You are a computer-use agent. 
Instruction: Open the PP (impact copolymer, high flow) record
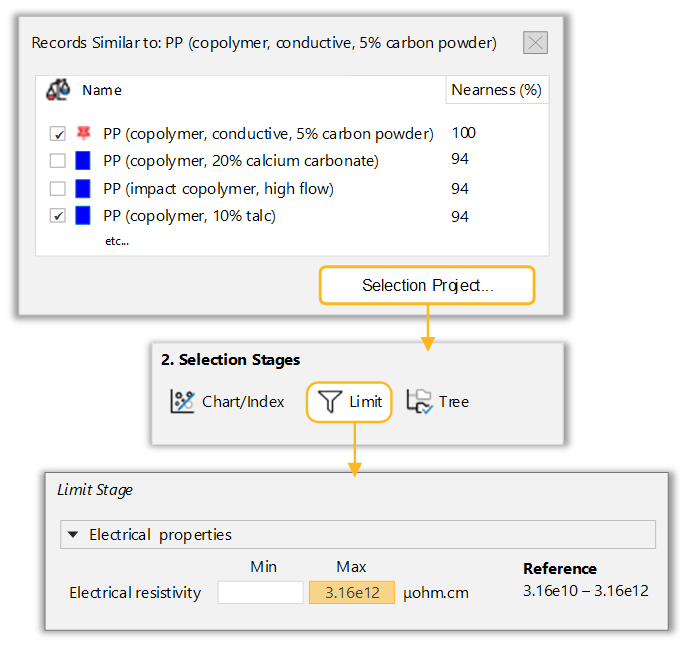coord(218,188)
